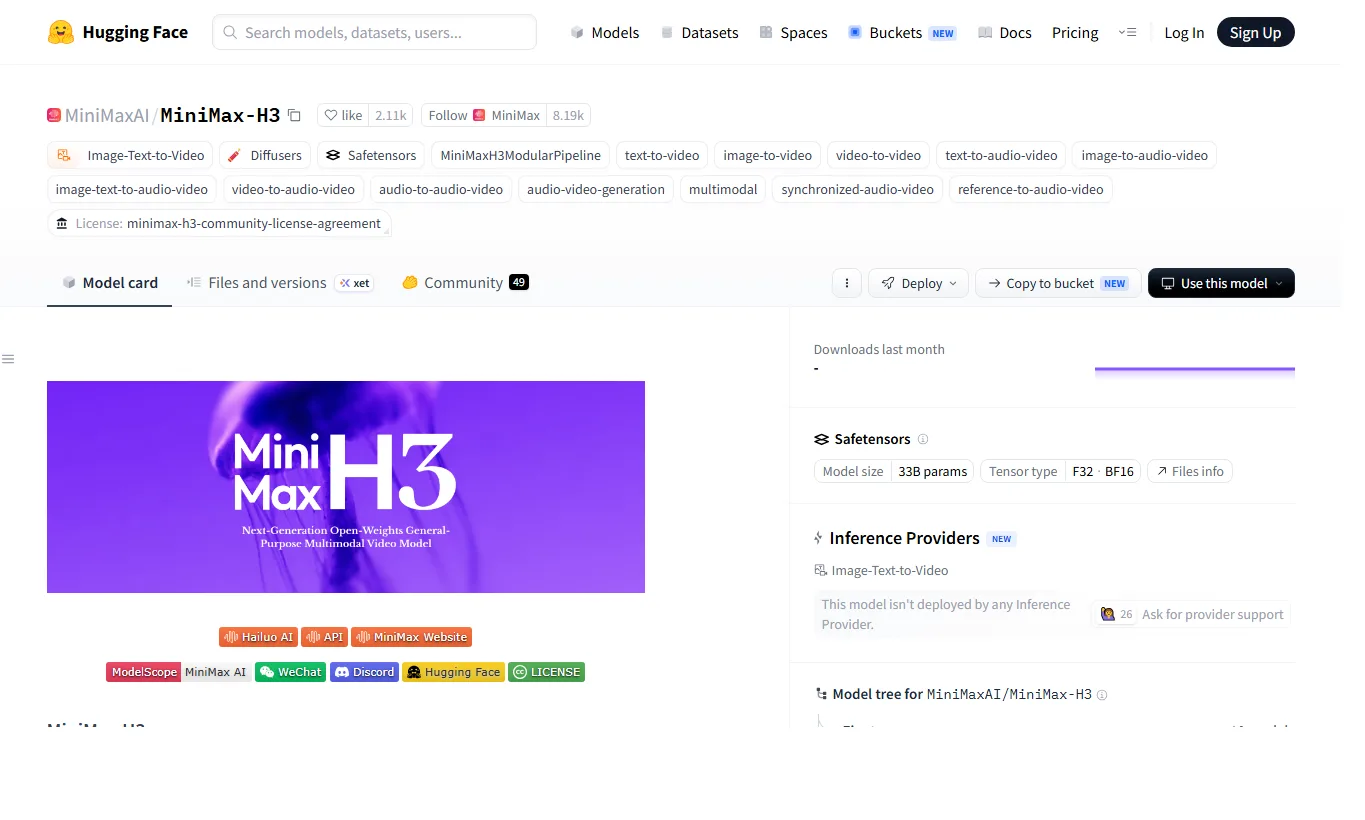Click the 2.11k likes count
Image resolution: width=1365 pixels, height=820 pixels.
pyautogui.click(x=391, y=115)
